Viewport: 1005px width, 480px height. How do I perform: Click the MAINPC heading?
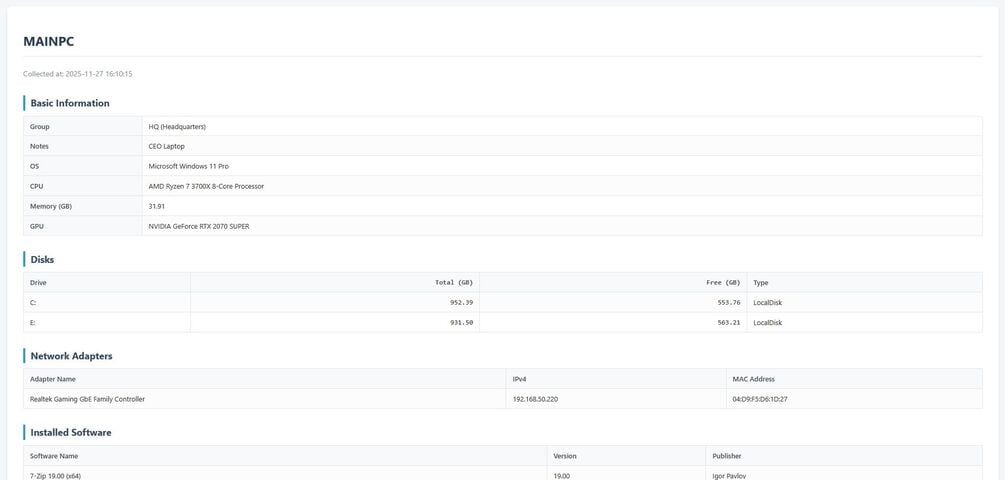coord(49,42)
